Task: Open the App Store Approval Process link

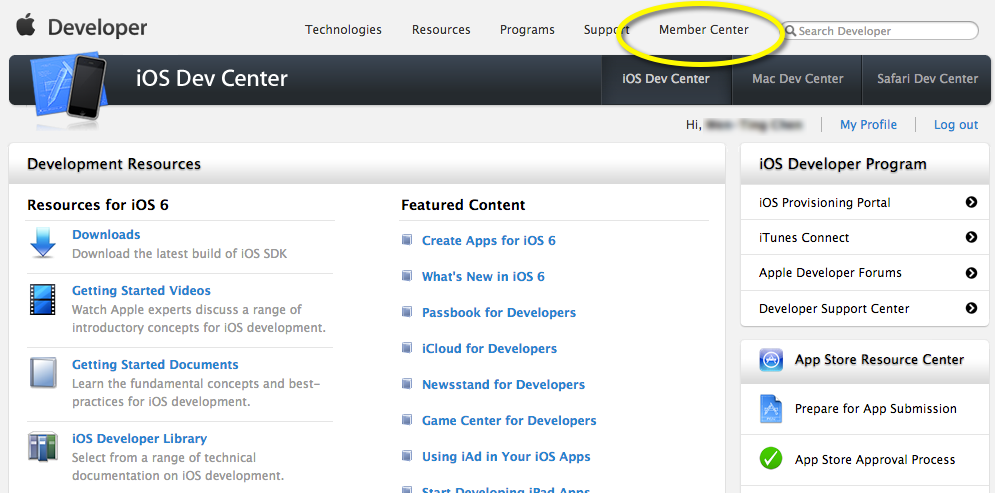Action: [x=875, y=459]
